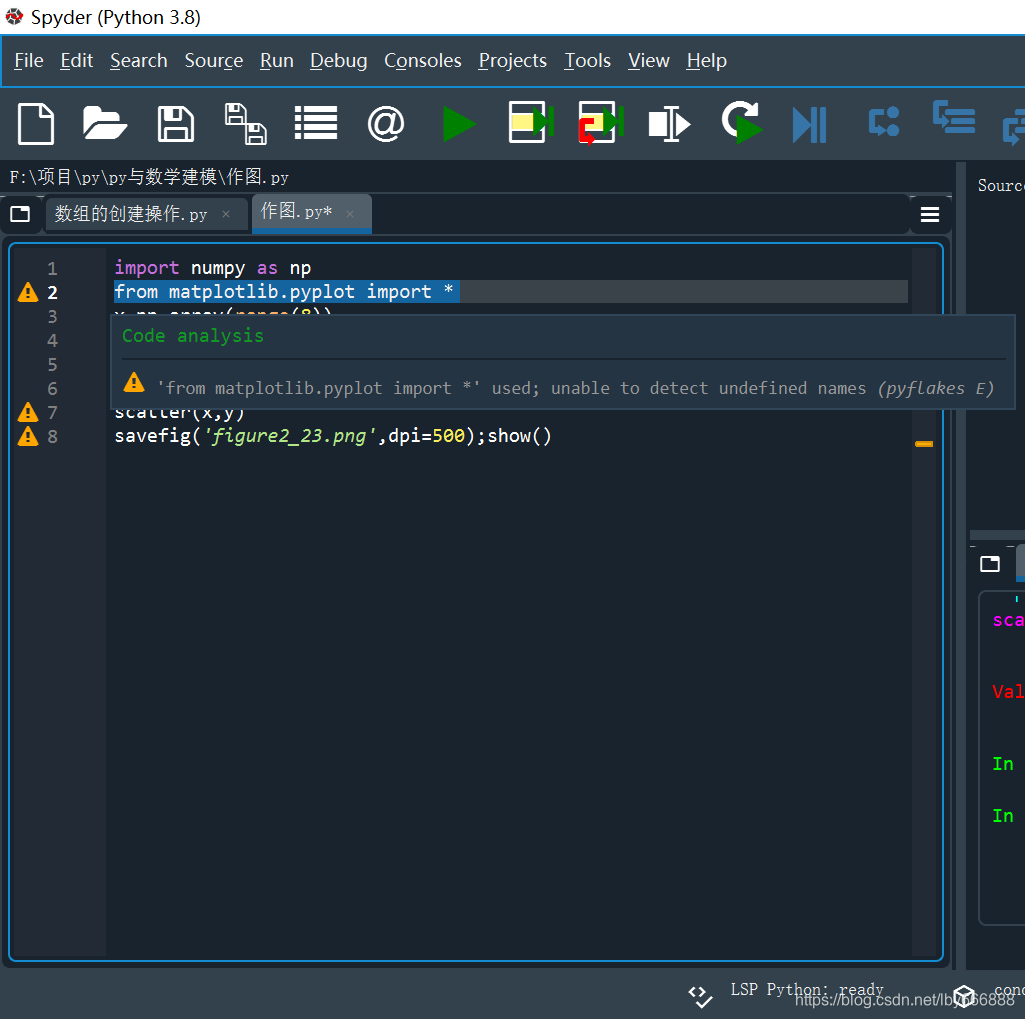1025x1019 pixels.
Task: Click the pyflakes warning message text
Action: [576, 388]
